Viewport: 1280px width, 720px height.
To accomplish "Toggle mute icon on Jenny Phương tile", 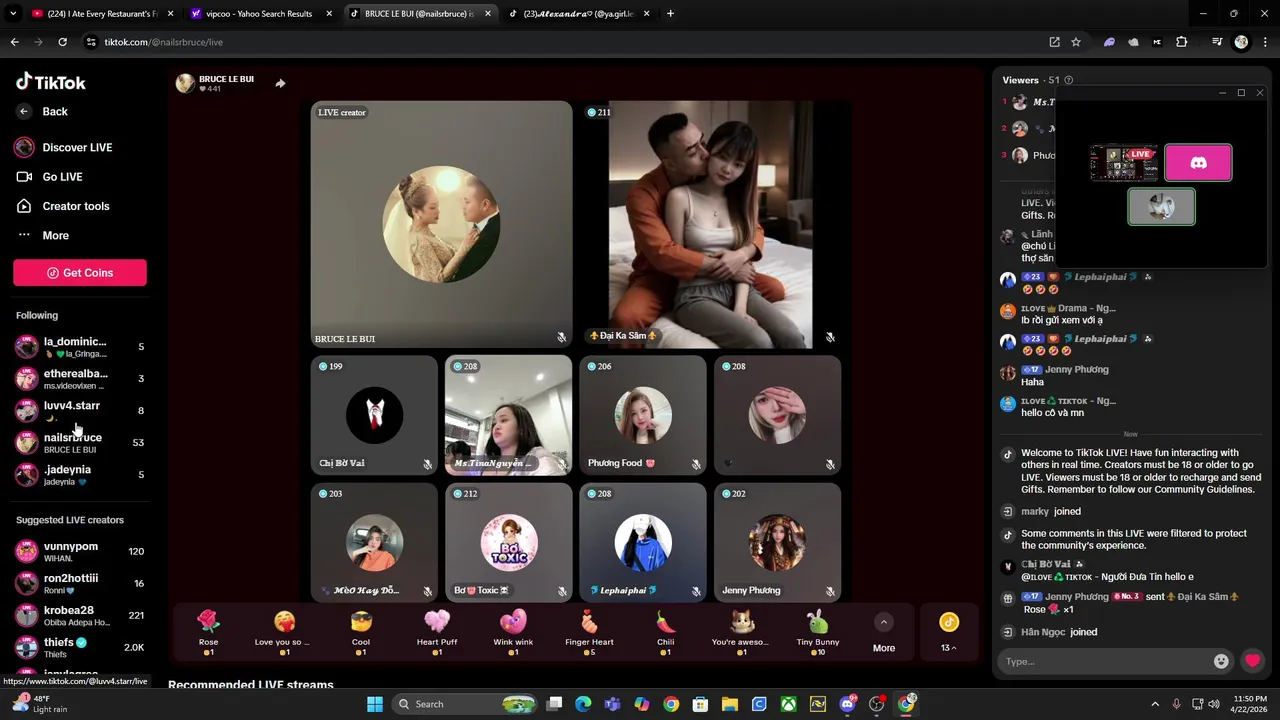I will [x=830, y=591].
